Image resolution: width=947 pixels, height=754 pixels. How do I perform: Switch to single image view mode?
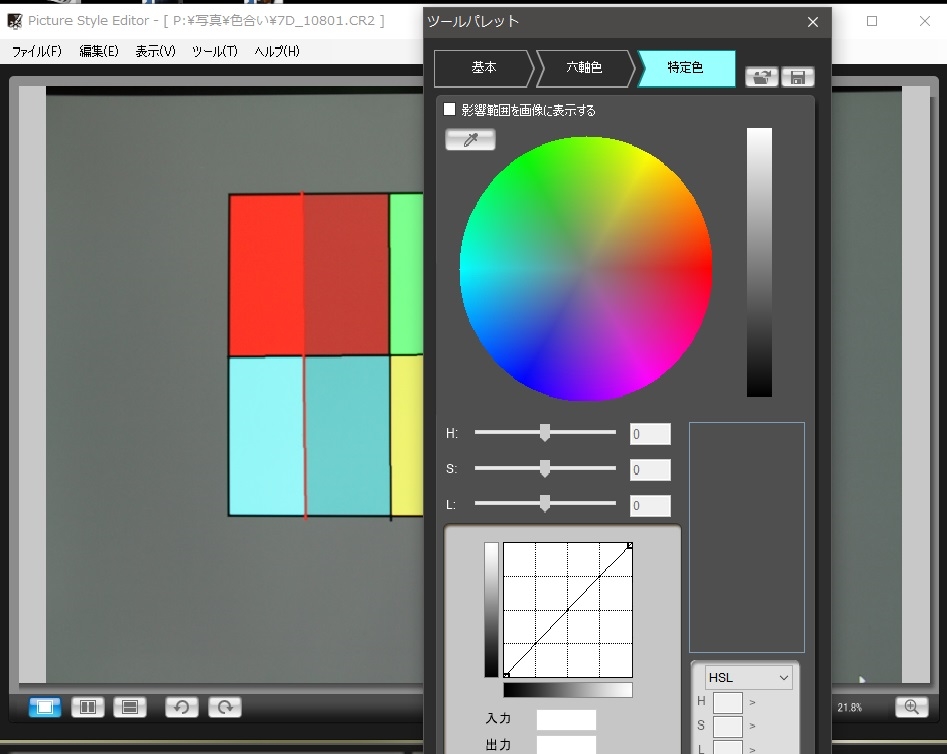[45, 707]
